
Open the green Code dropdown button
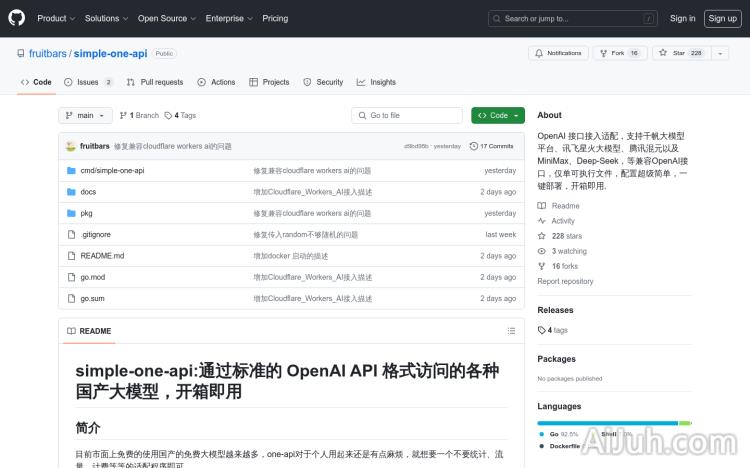click(x=498, y=115)
